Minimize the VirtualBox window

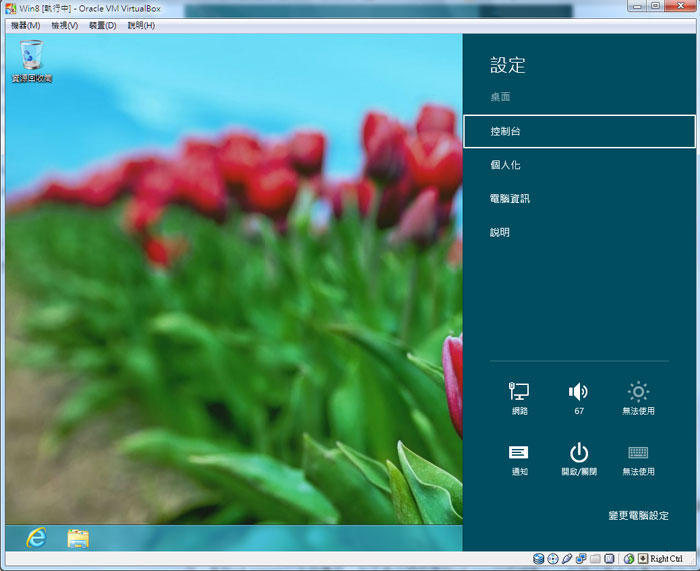(x=637, y=6)
